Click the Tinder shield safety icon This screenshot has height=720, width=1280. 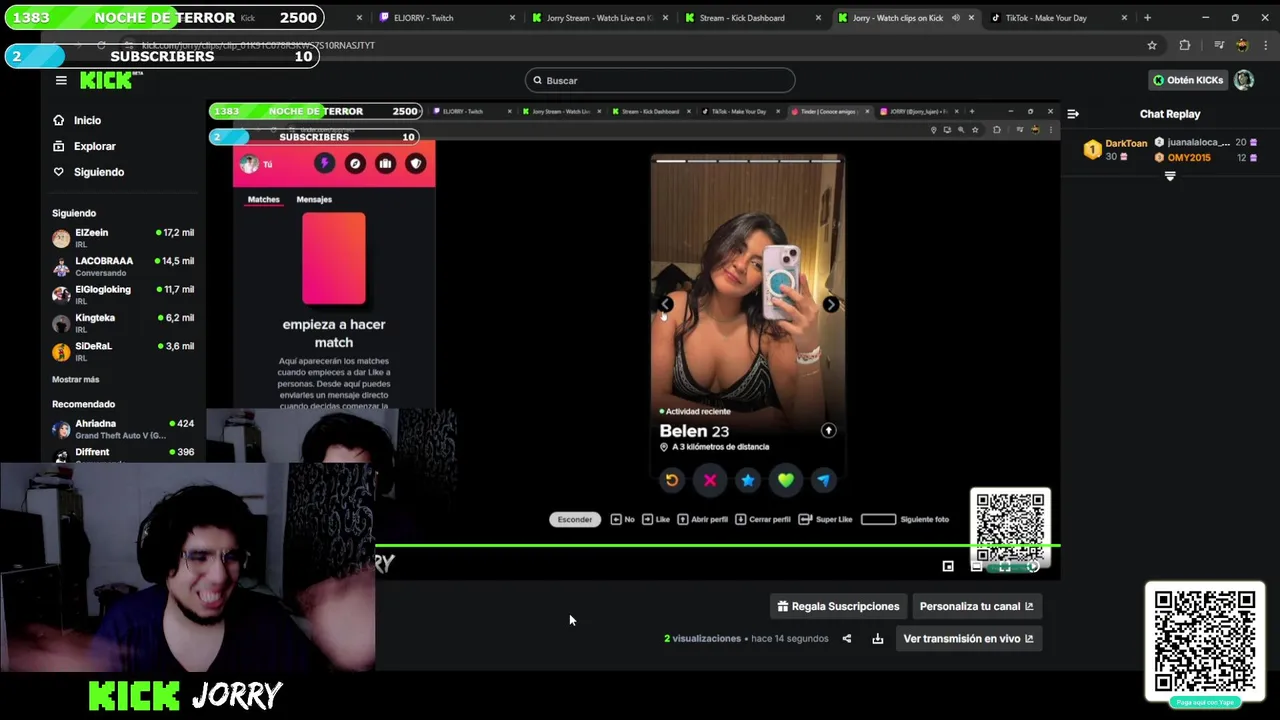[x=416, y=163]
